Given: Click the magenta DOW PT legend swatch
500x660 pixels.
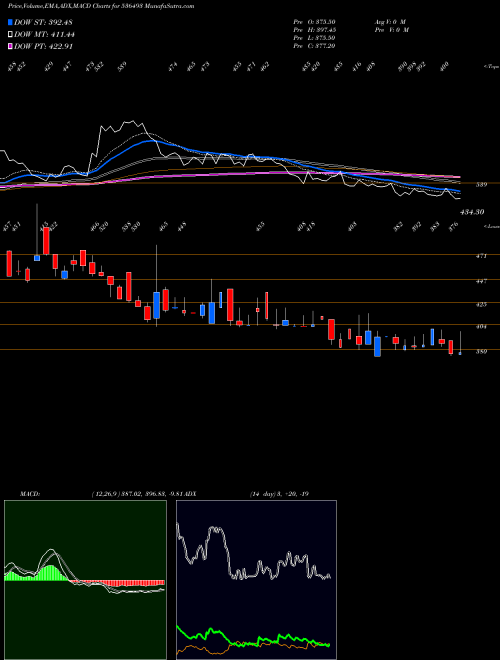Looking at the screenshot, I should (x=10, y=46).
